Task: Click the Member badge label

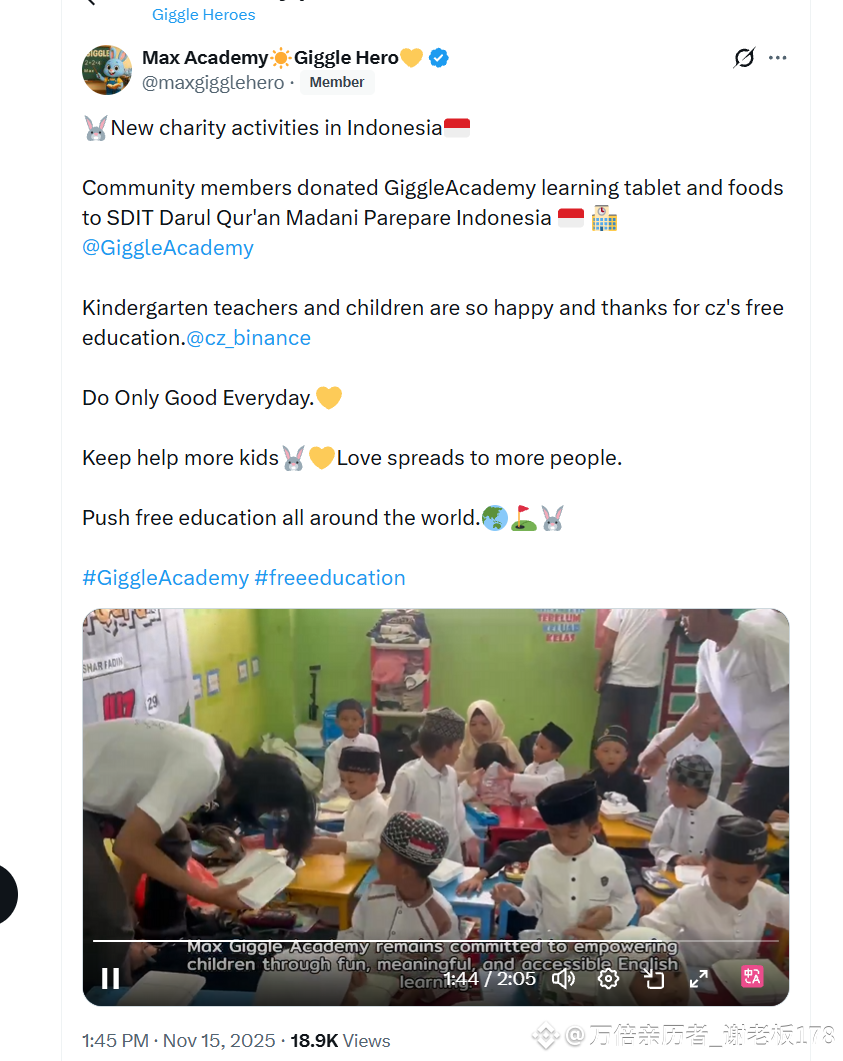Action: (337, 82)
